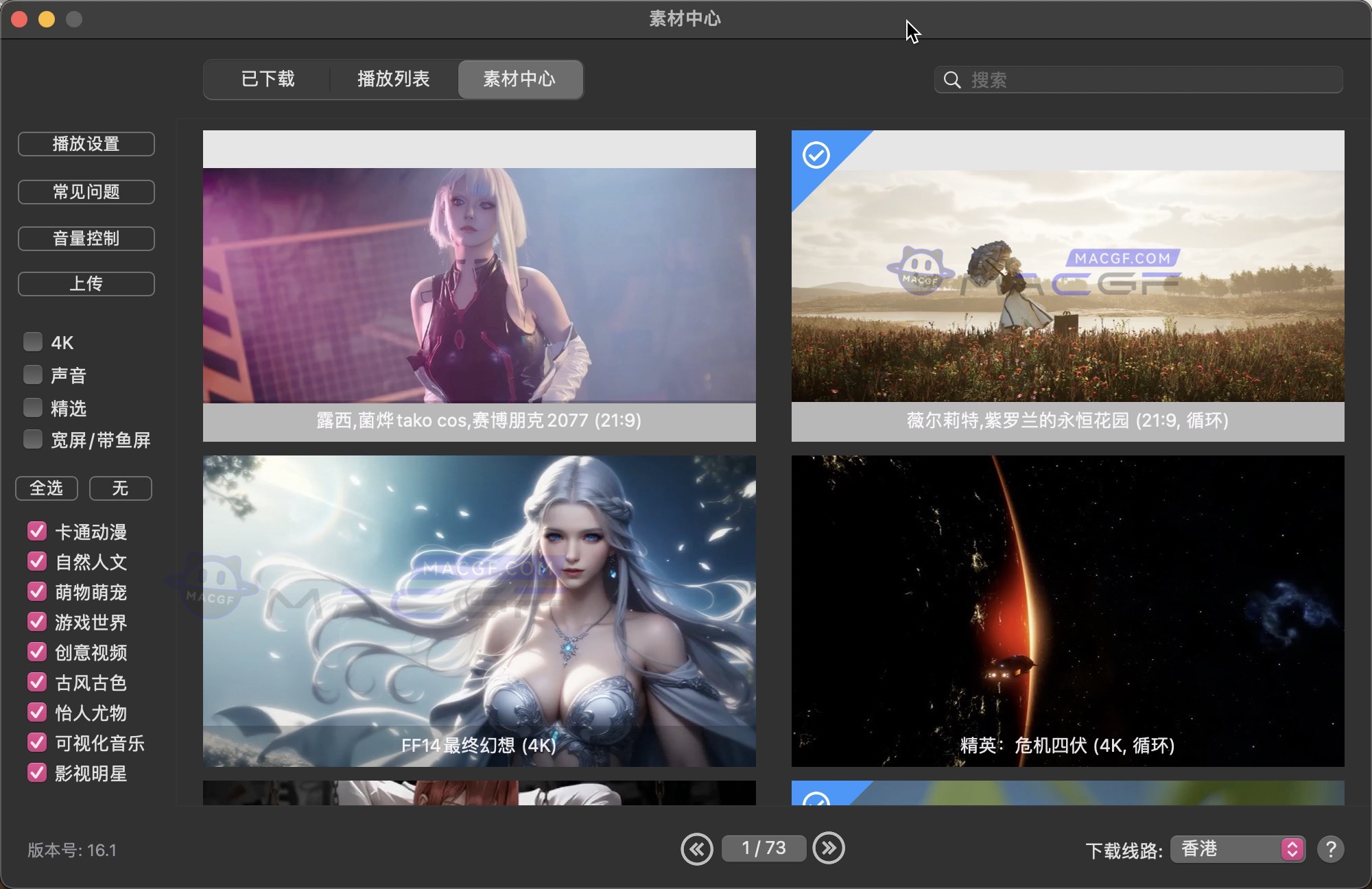Advance to the next page using the » arrow

[829, 849]
